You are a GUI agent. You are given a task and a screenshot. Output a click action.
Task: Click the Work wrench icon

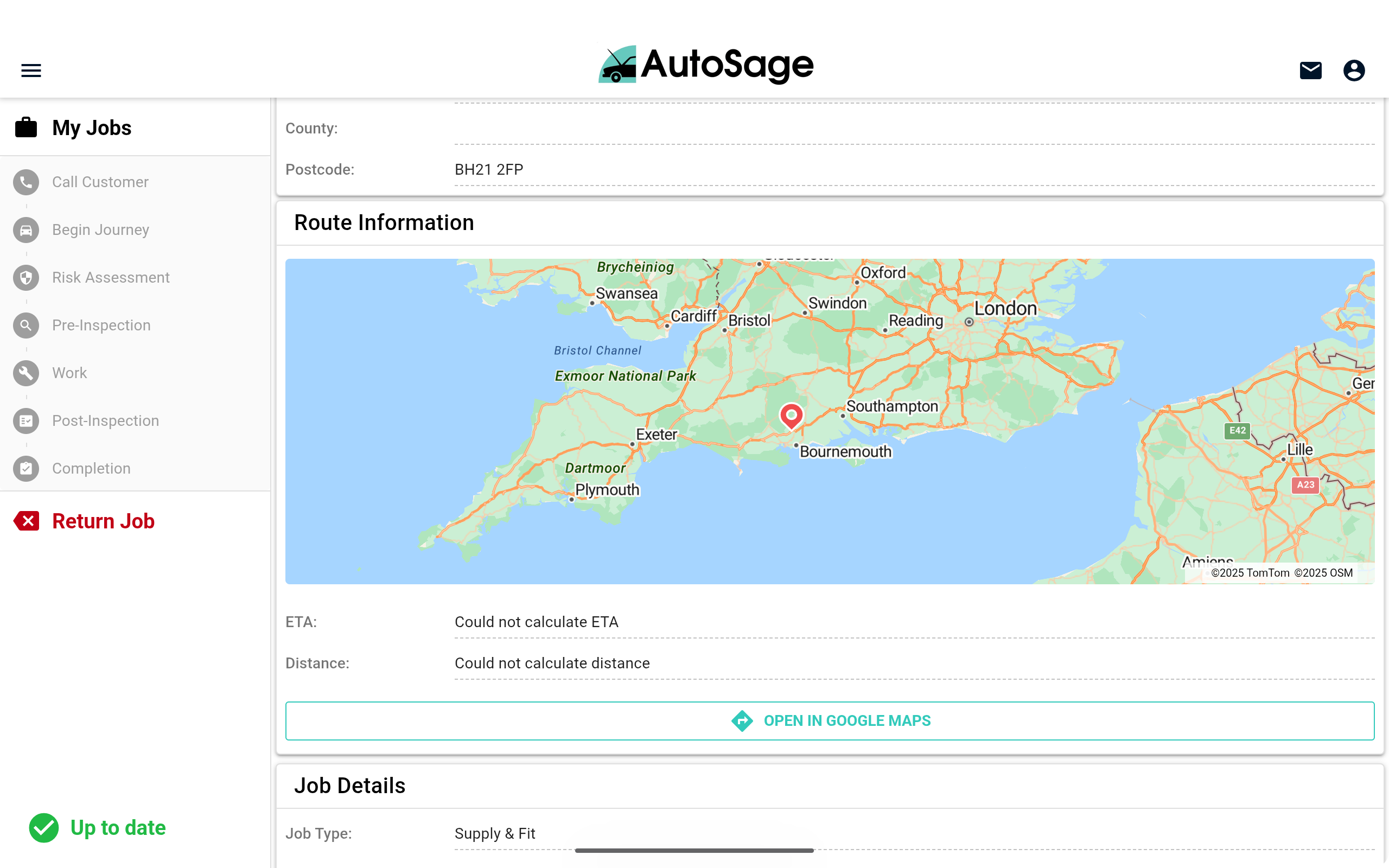click(26, 373)
